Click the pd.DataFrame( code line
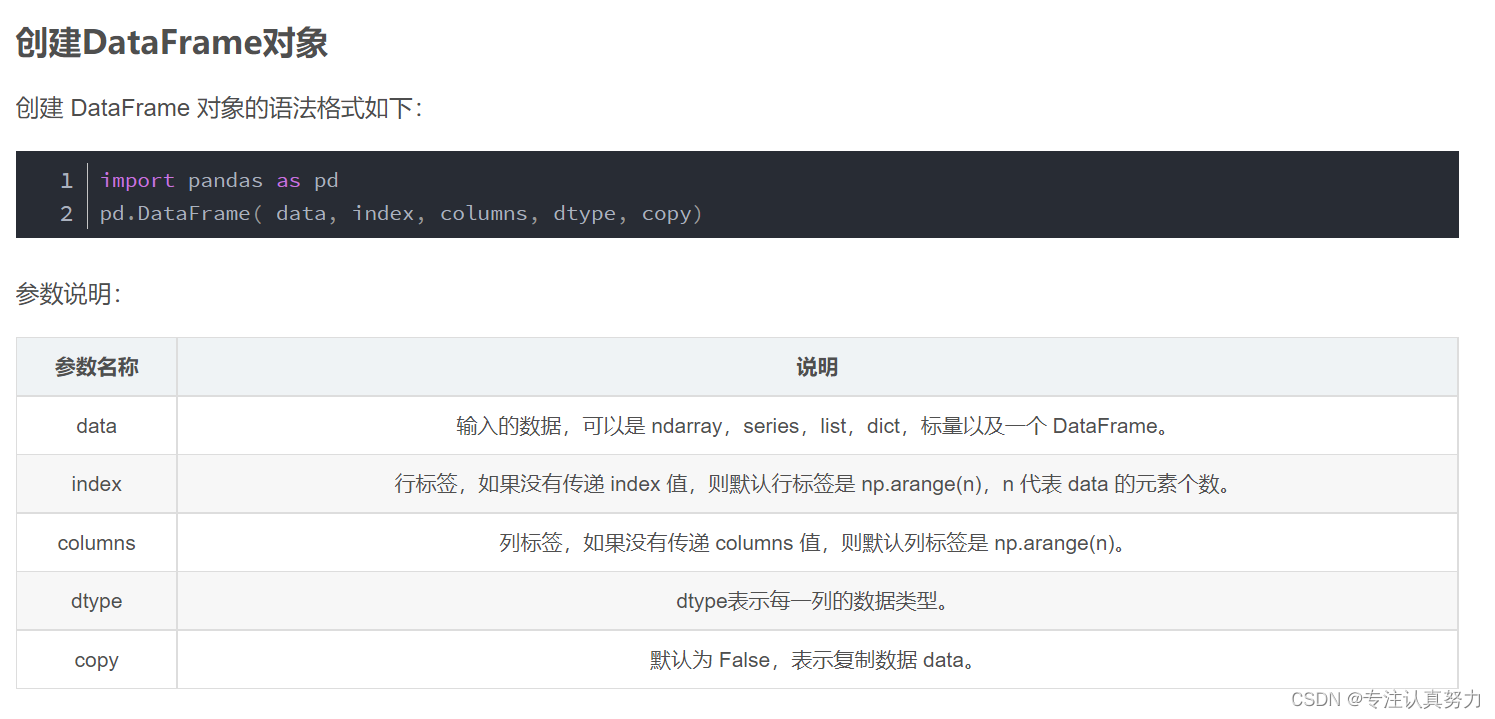Screen dimensions: 1495x719 (401, 214)
